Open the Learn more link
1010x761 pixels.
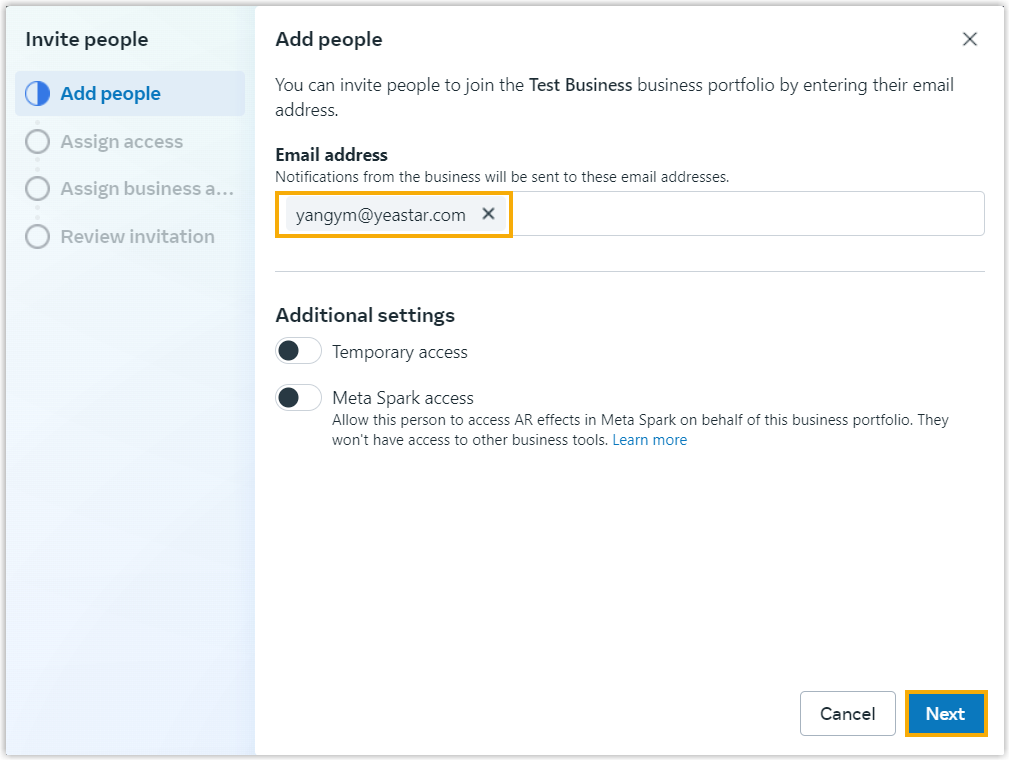pos(649,440)
